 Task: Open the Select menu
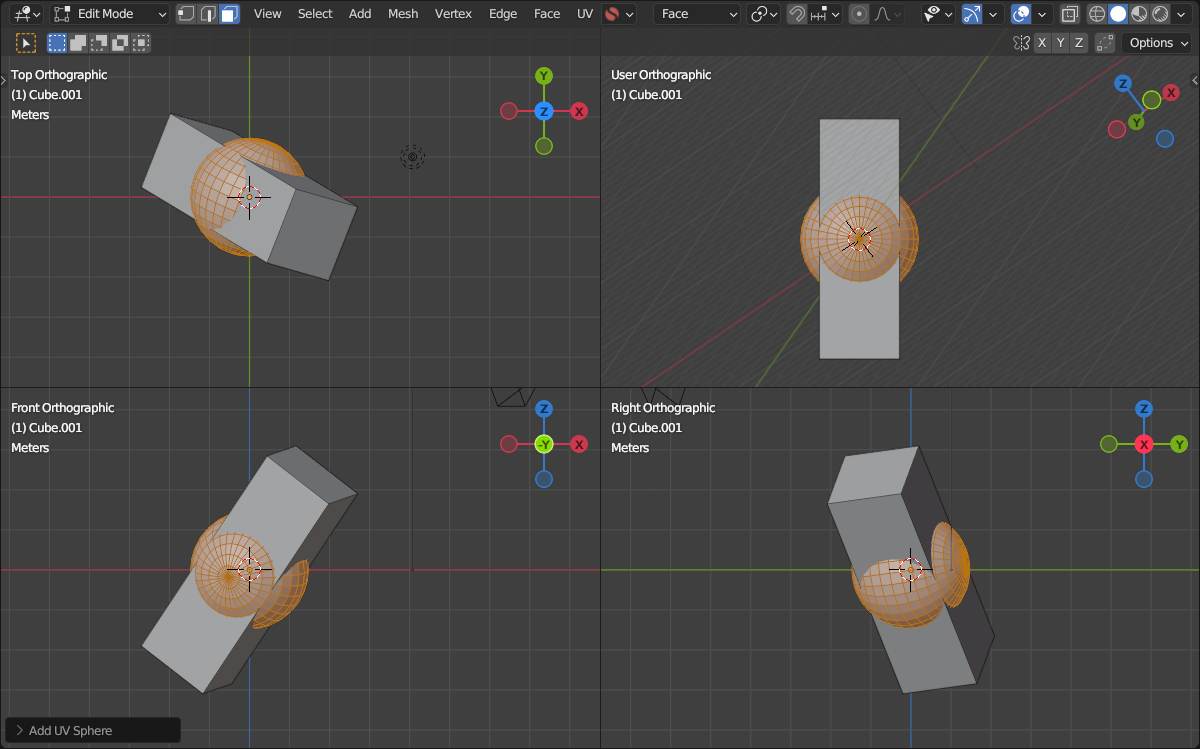[x=315, y=14]
